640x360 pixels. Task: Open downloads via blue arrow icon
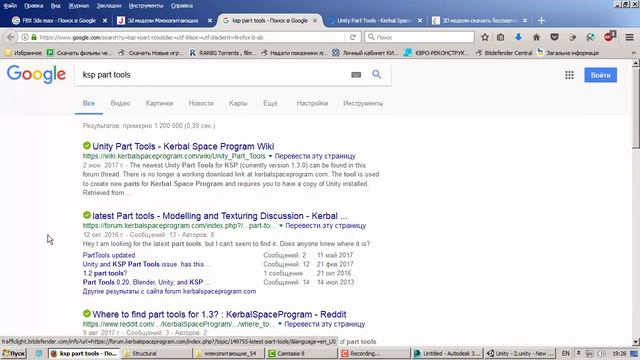[518, 37]
